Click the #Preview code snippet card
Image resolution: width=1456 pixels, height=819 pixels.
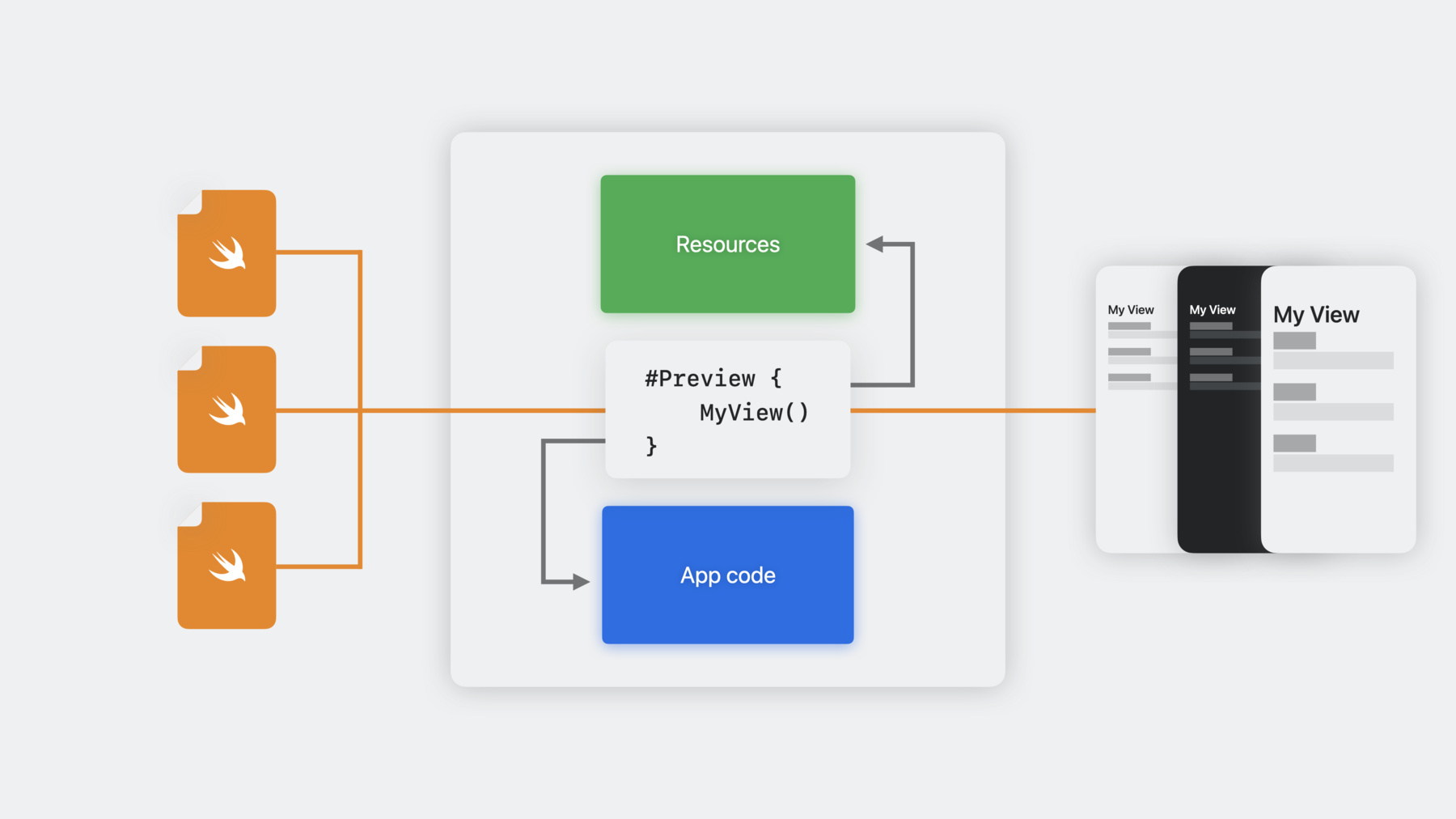tap(728, 409)
